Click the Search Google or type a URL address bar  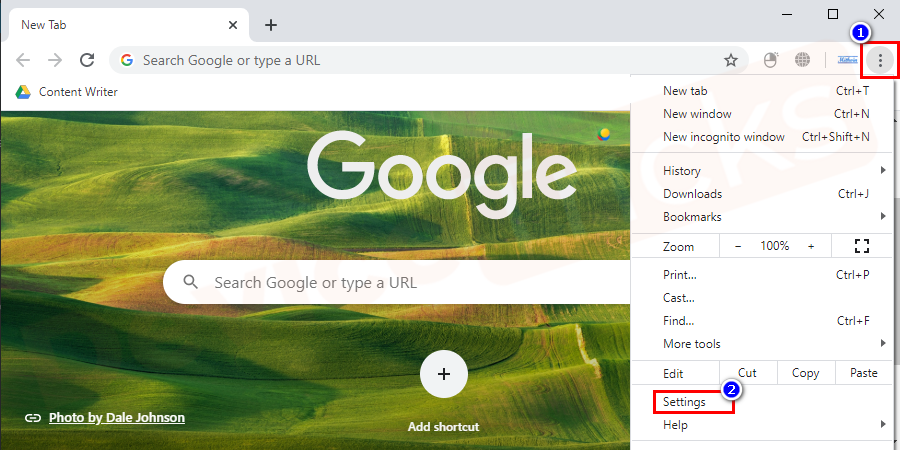pyautogui.click(x=428, y=60)
